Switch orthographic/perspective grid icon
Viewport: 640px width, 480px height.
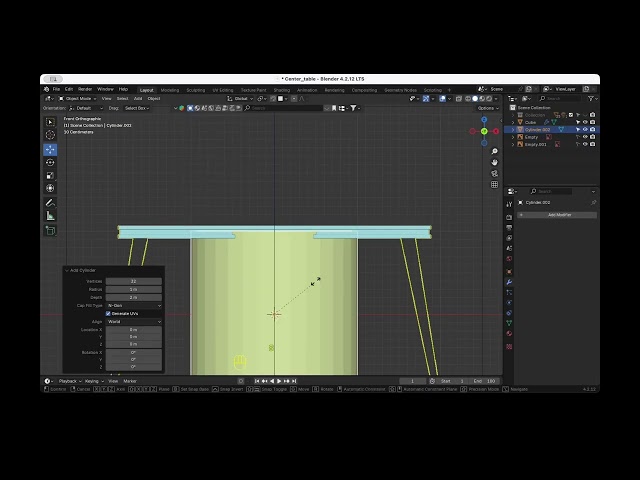pyautogui.click(x=494, y=184)
